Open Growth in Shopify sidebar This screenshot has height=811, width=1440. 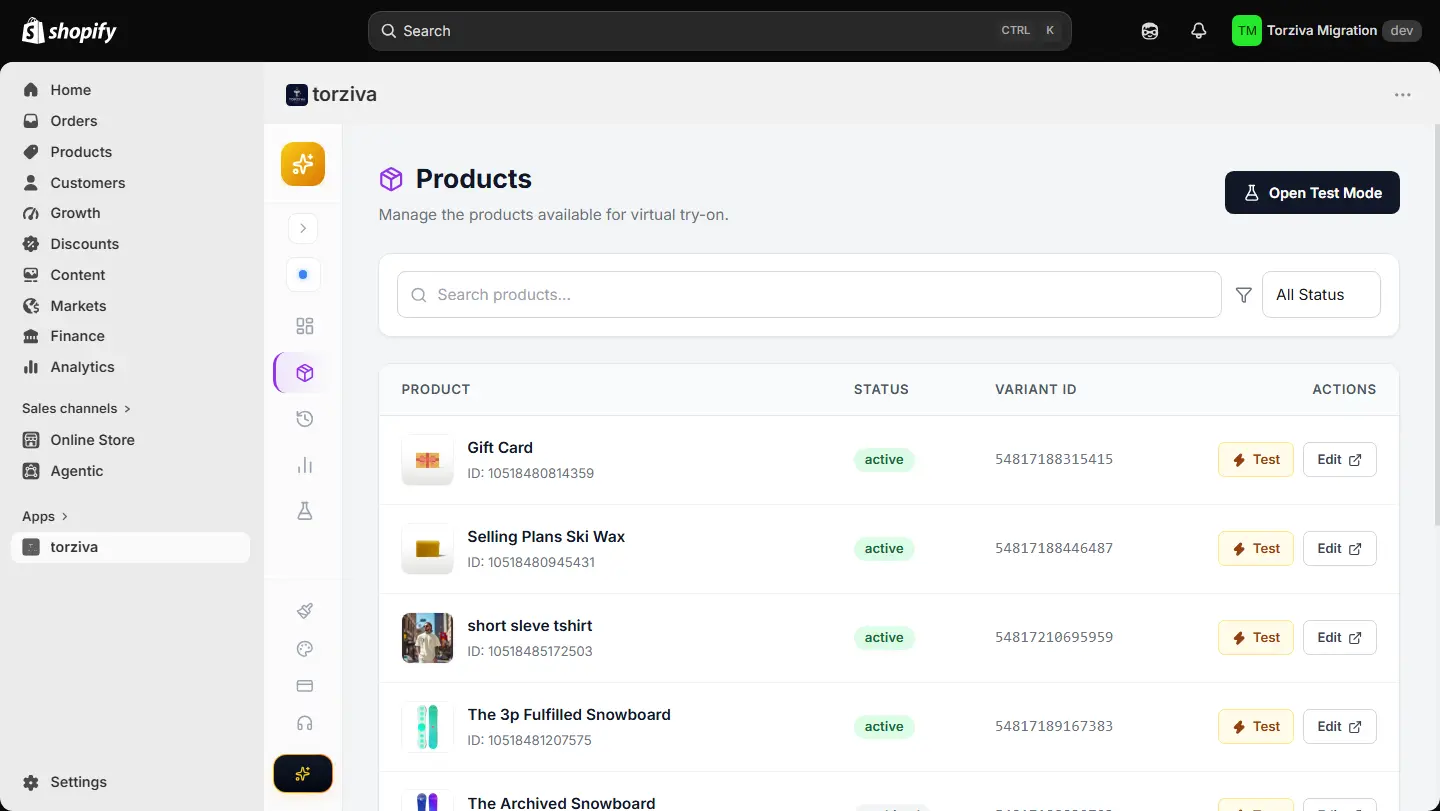(x=131, y=213)
